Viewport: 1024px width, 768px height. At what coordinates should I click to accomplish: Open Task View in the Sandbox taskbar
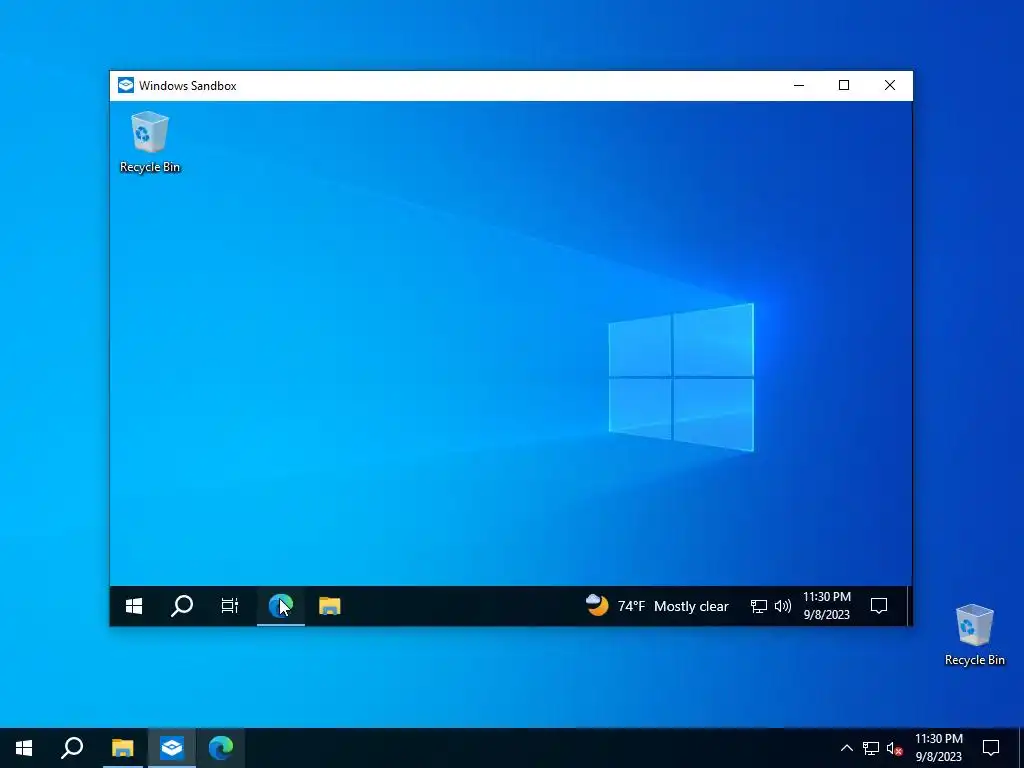pyautogui.click(x=230, y=606)
